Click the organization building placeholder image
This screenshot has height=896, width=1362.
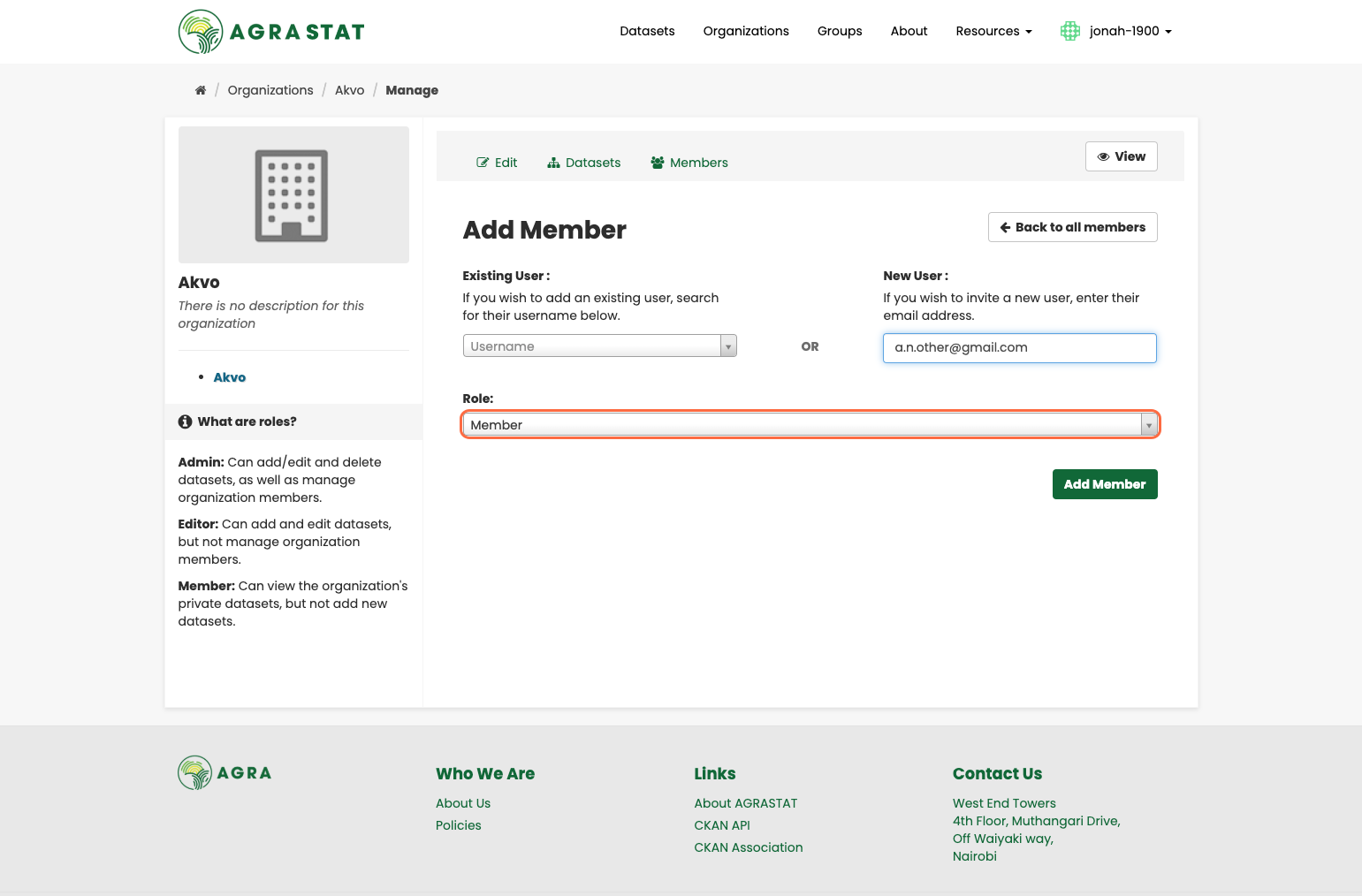point(293,194)
